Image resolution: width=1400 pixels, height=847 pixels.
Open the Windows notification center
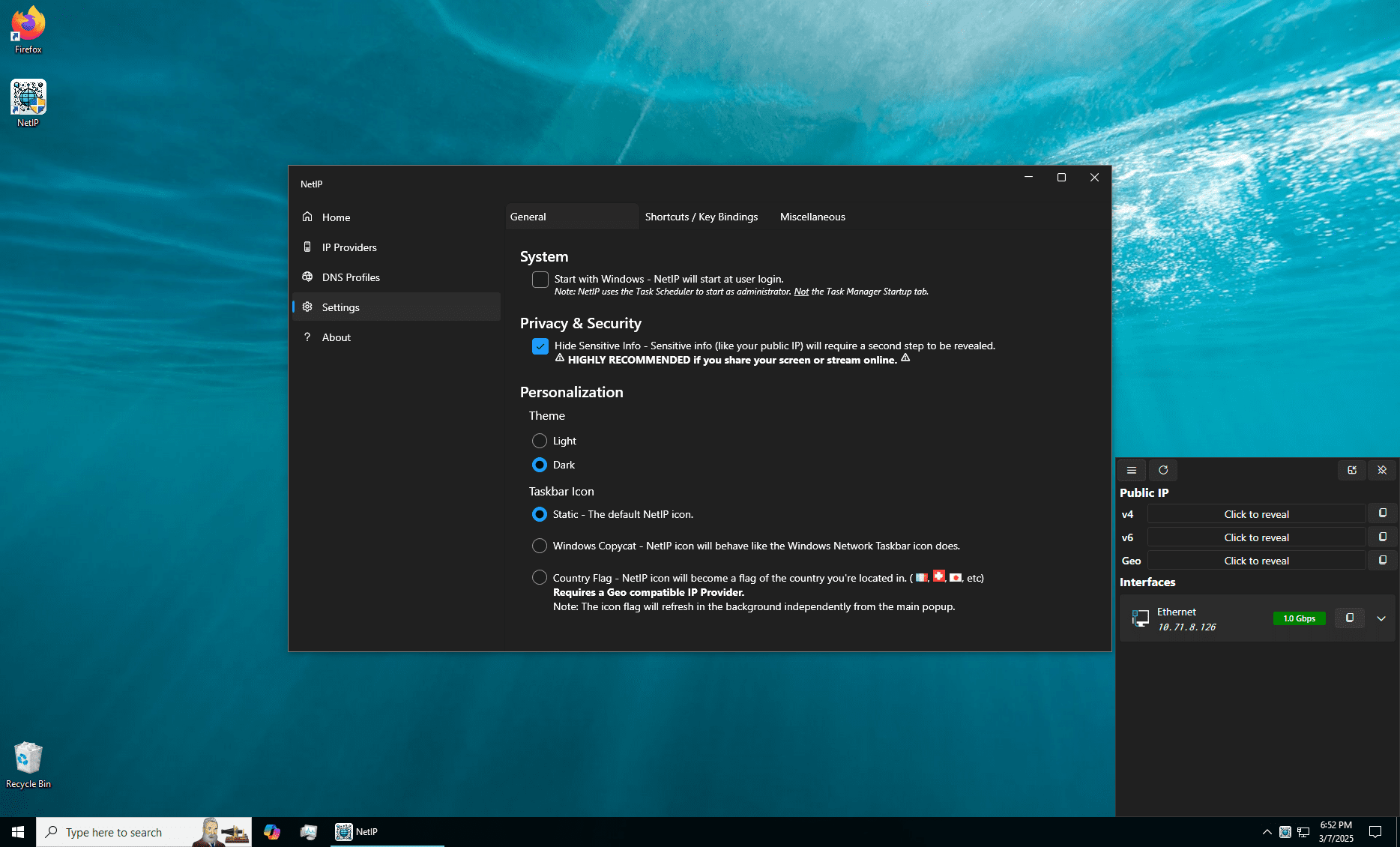click(x=1375, y=832)
